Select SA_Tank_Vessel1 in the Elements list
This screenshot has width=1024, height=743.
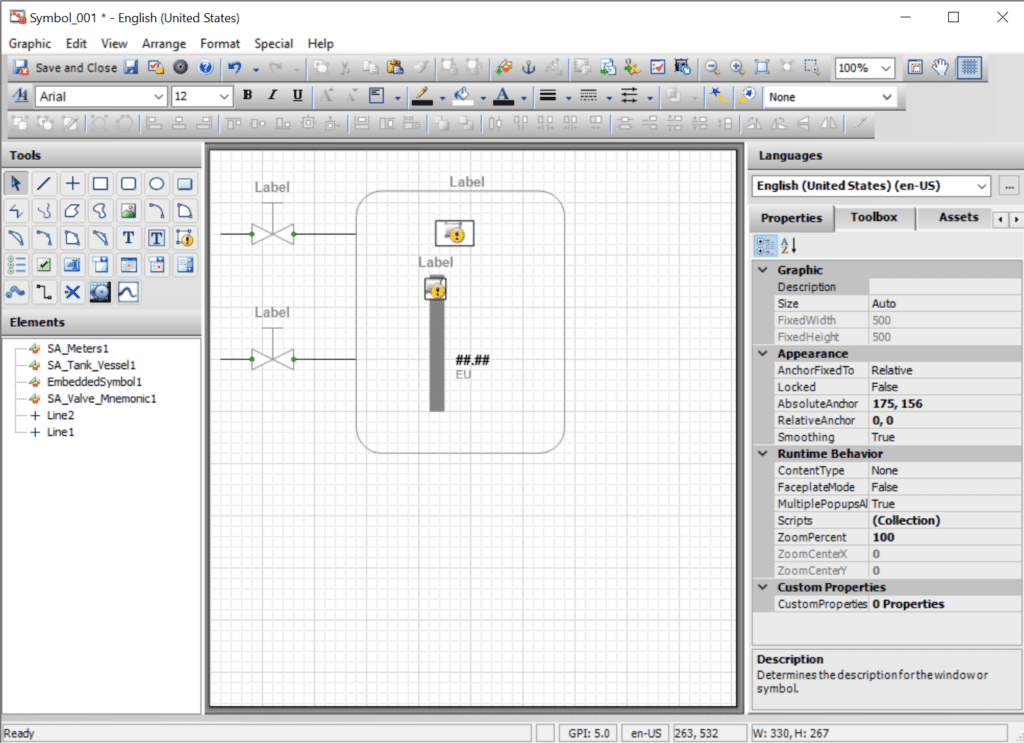tap(92, 364)
